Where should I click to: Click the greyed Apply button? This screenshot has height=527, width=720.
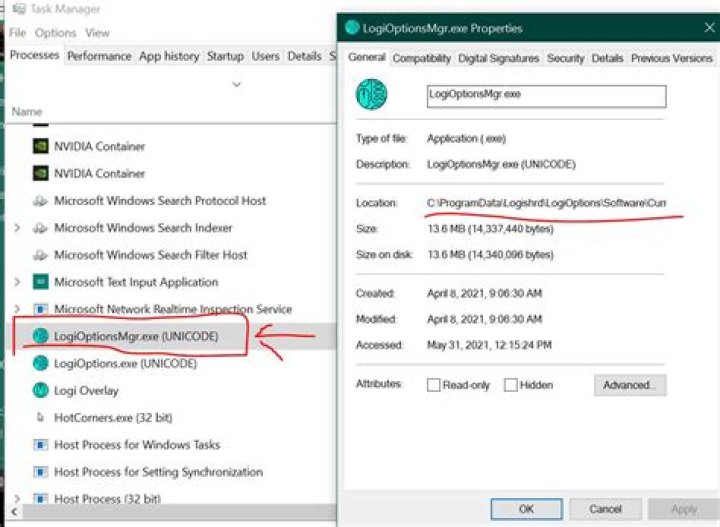coord(684,509)
